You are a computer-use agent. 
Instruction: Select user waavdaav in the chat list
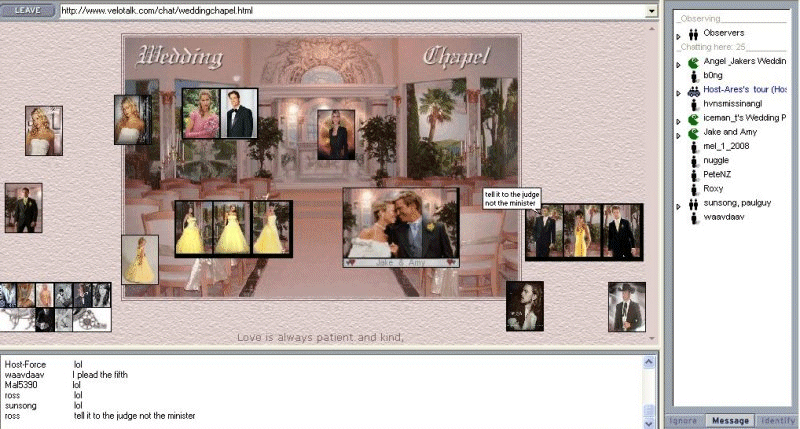tap(722, 217)
